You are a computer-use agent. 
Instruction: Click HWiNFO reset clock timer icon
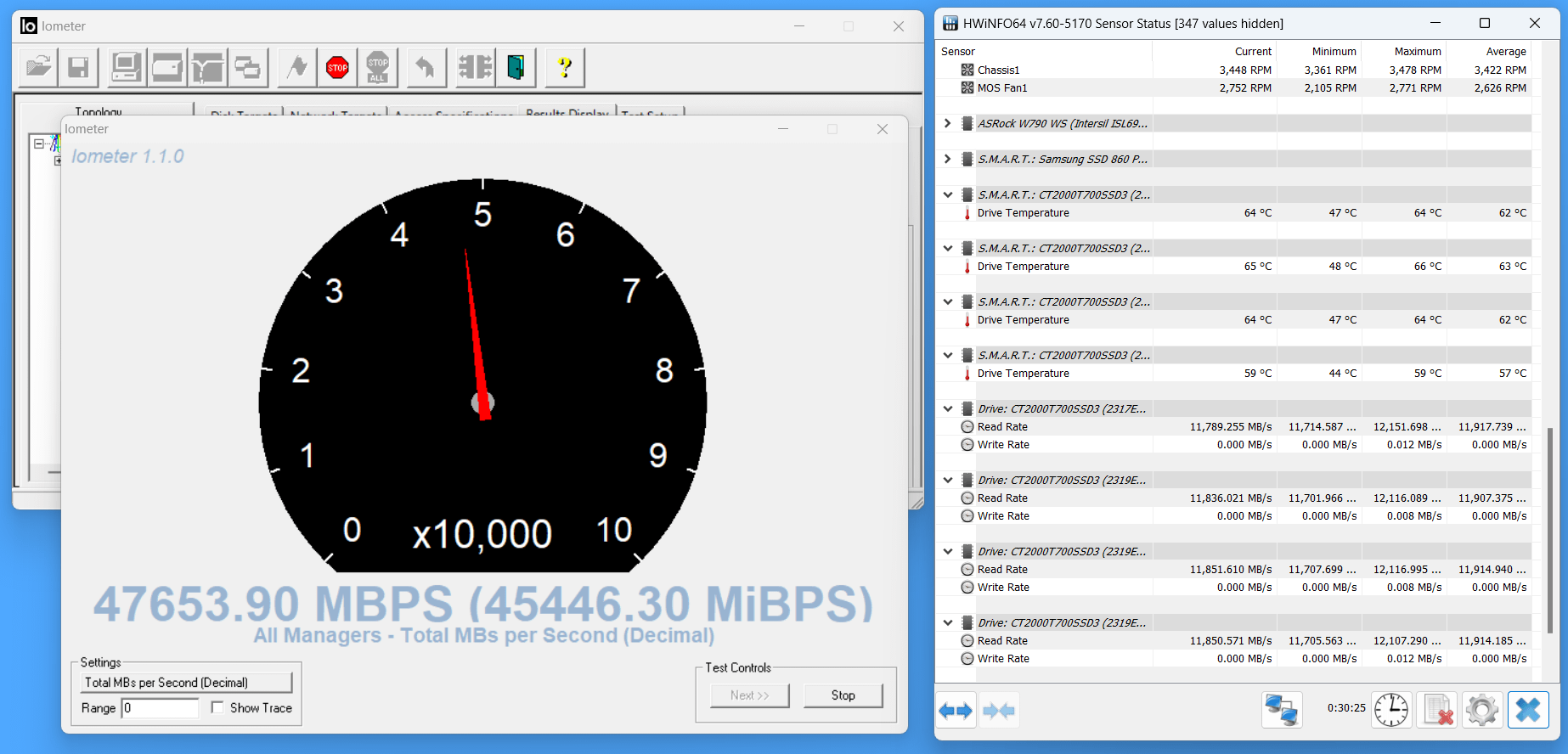coord(1391,710)
